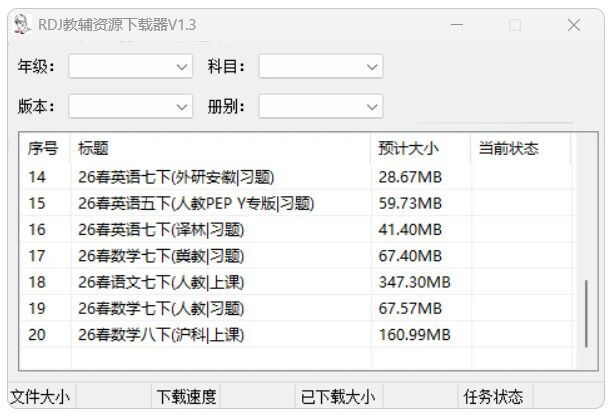Click serial number 16

pos(37,230)
